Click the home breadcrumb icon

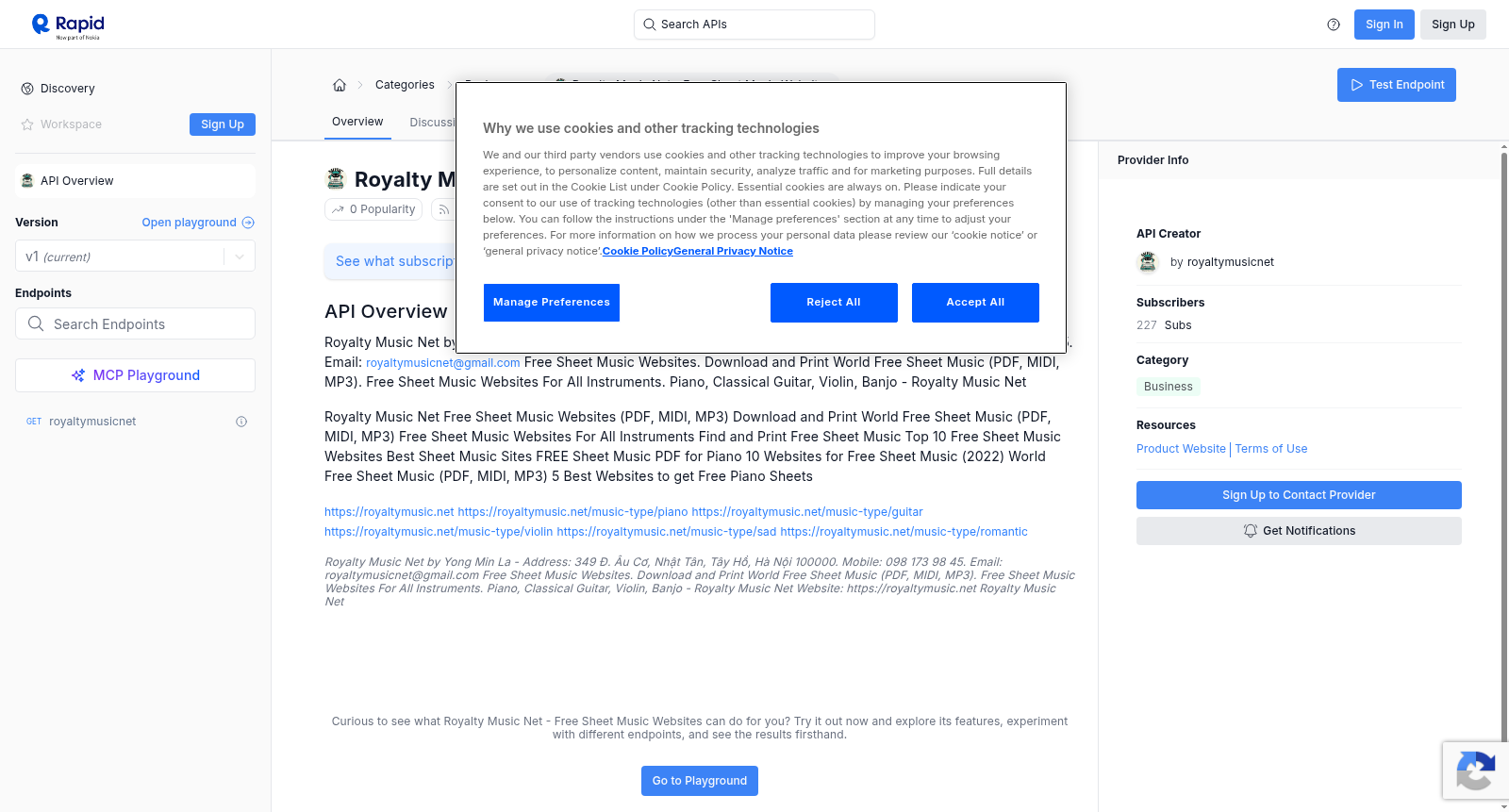point(340,85)
